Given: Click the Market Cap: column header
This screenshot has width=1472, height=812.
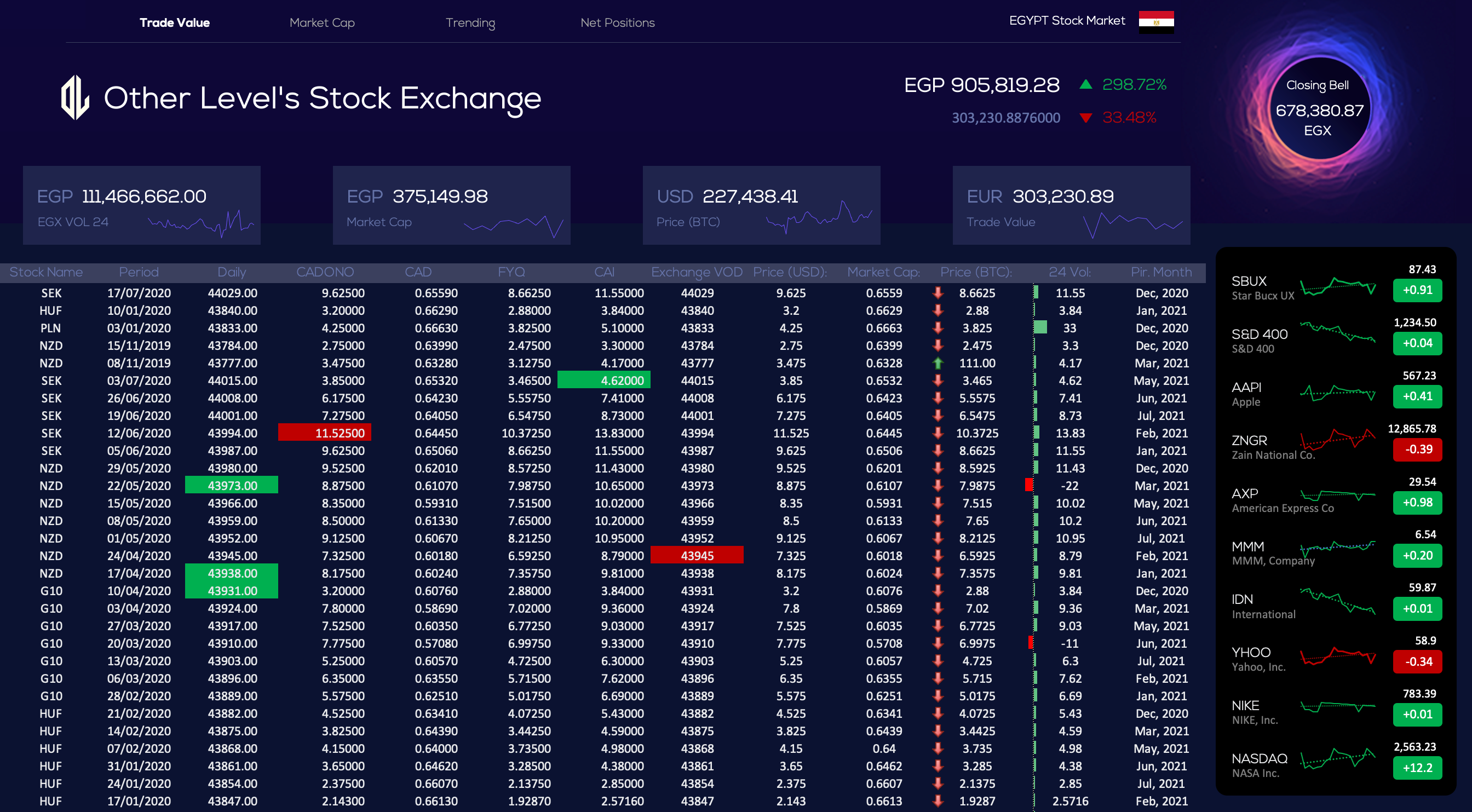Looking at the screenshot, I should 883,272.
